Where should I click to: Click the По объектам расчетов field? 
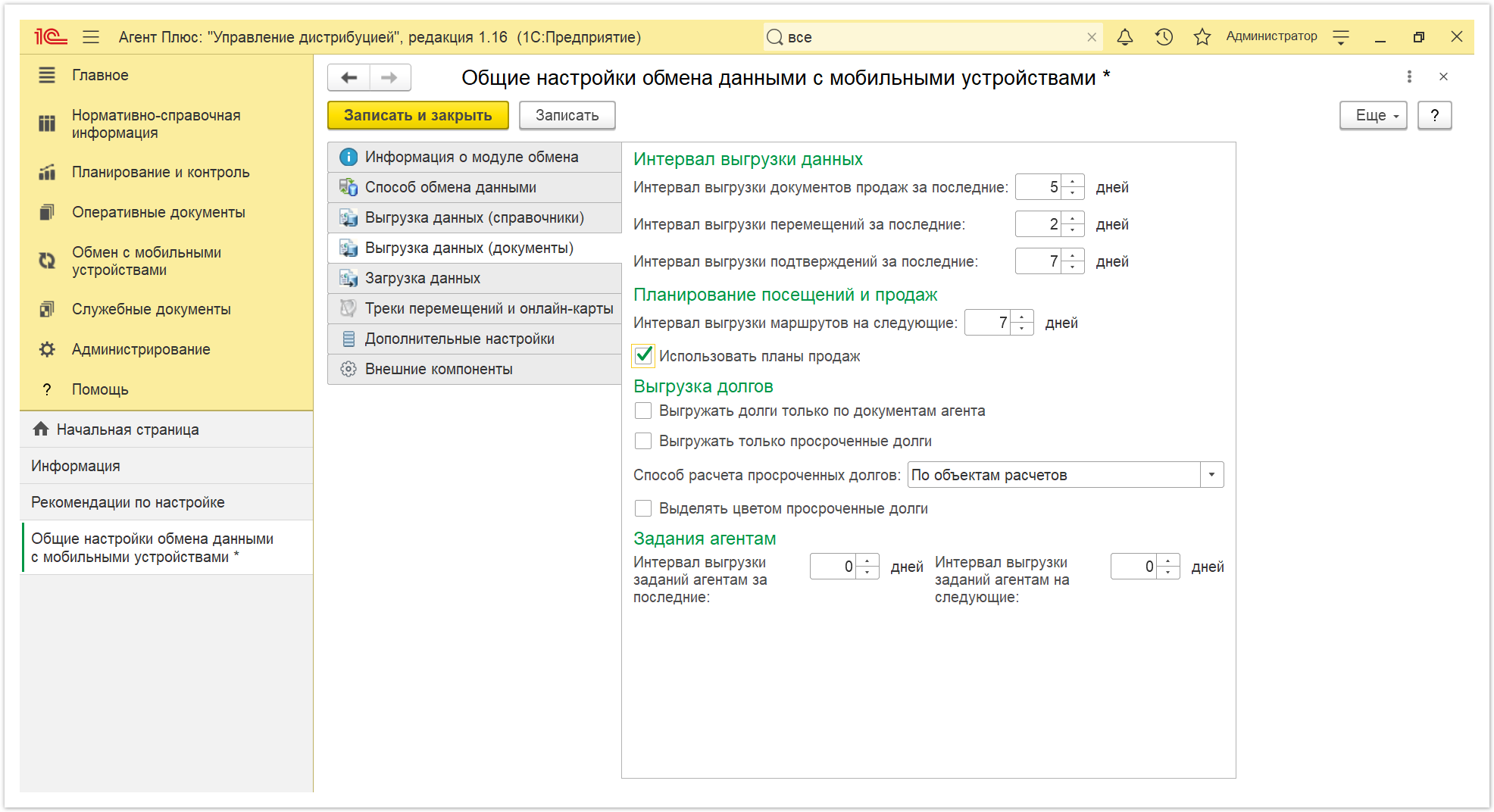1054,475
